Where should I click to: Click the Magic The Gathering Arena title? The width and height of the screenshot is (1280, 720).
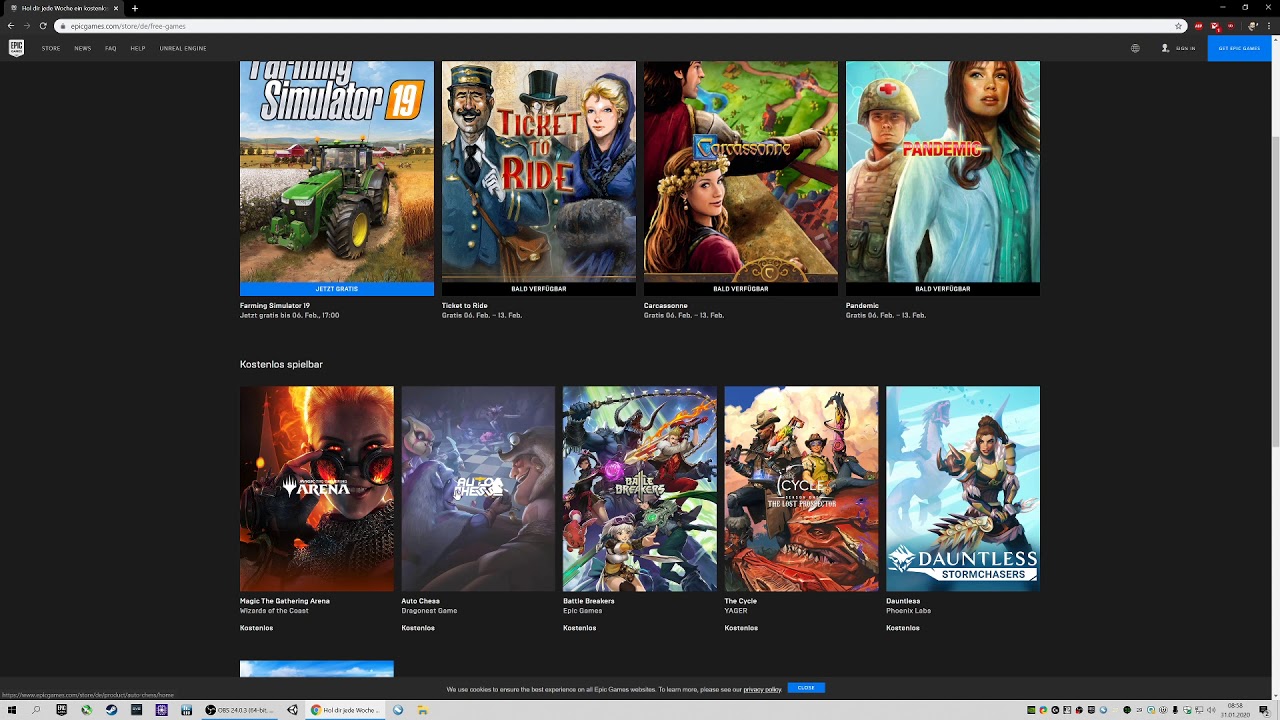285,601
